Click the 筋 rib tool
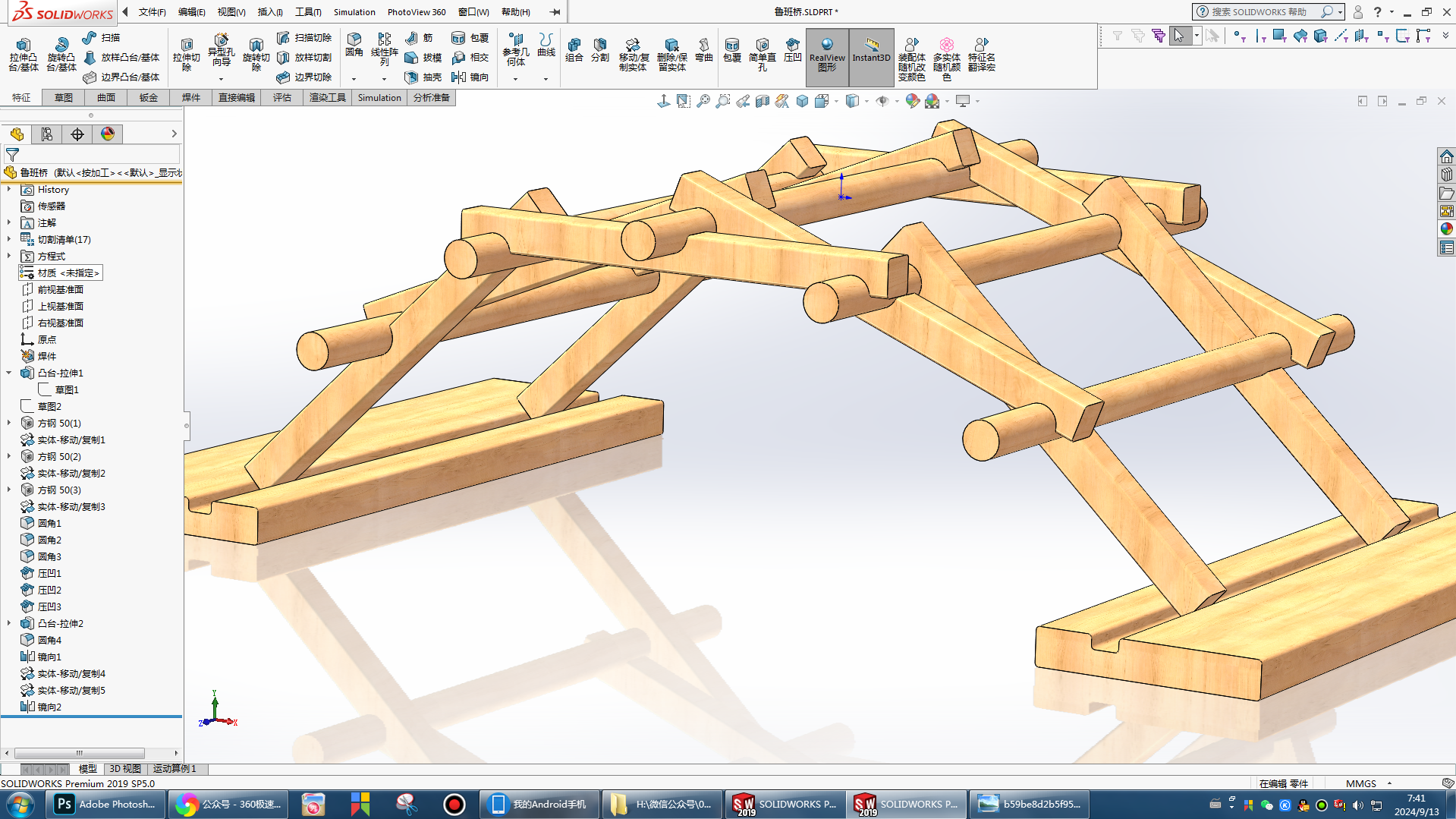1456x819 pixels. pyautogui.click(x=419, y=37)
